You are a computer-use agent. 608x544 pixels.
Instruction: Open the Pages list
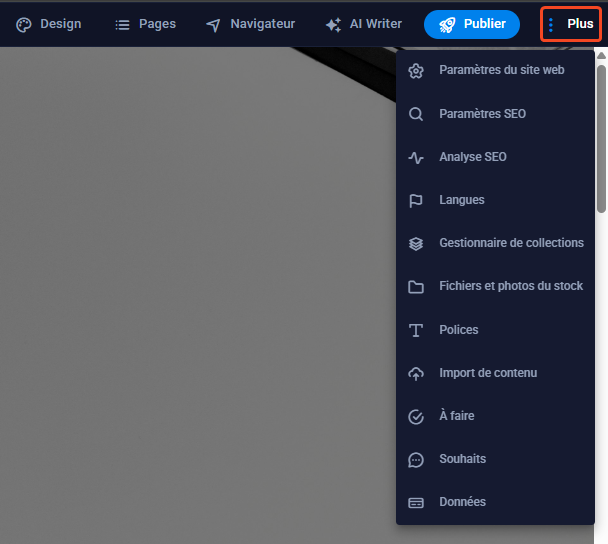(145, 24)
